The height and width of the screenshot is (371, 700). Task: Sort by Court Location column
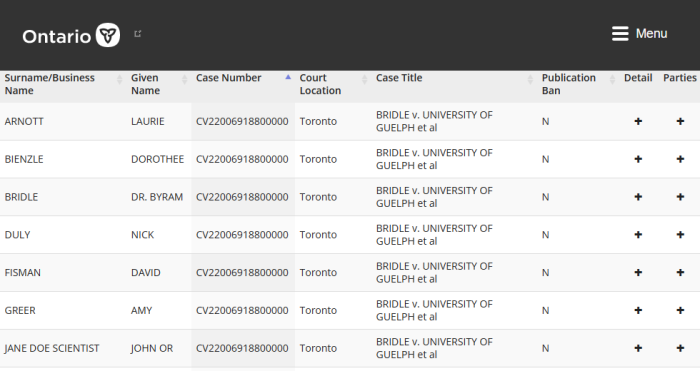point(333,84)
